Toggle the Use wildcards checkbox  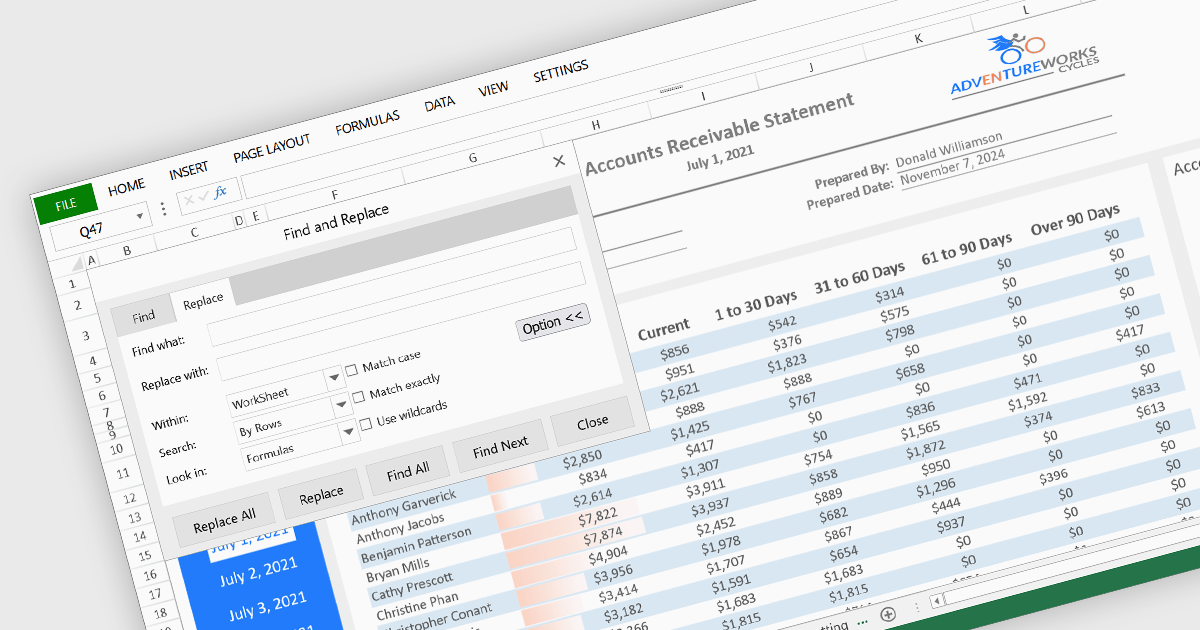(365, 423)
